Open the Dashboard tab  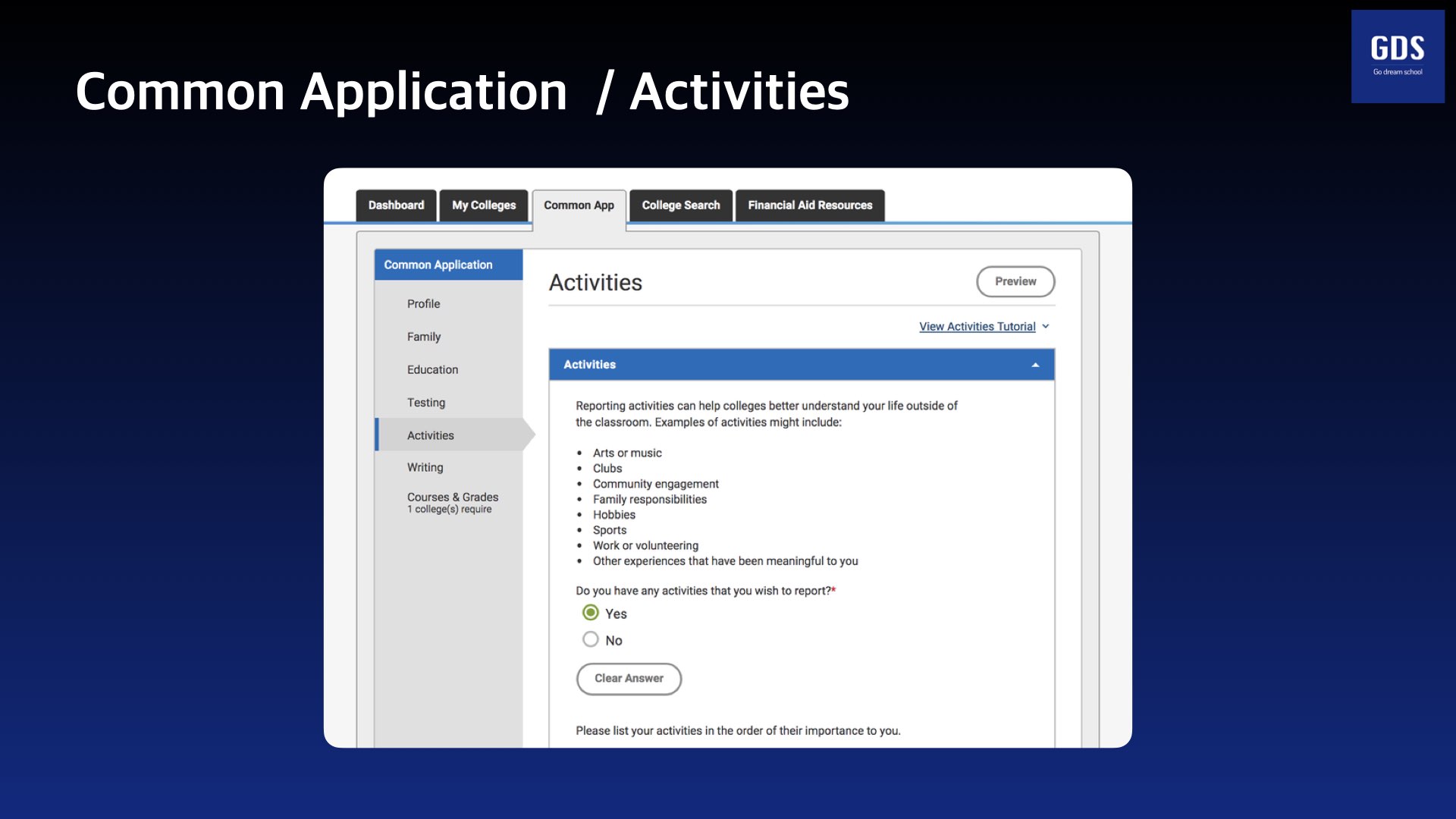[396, 206]
